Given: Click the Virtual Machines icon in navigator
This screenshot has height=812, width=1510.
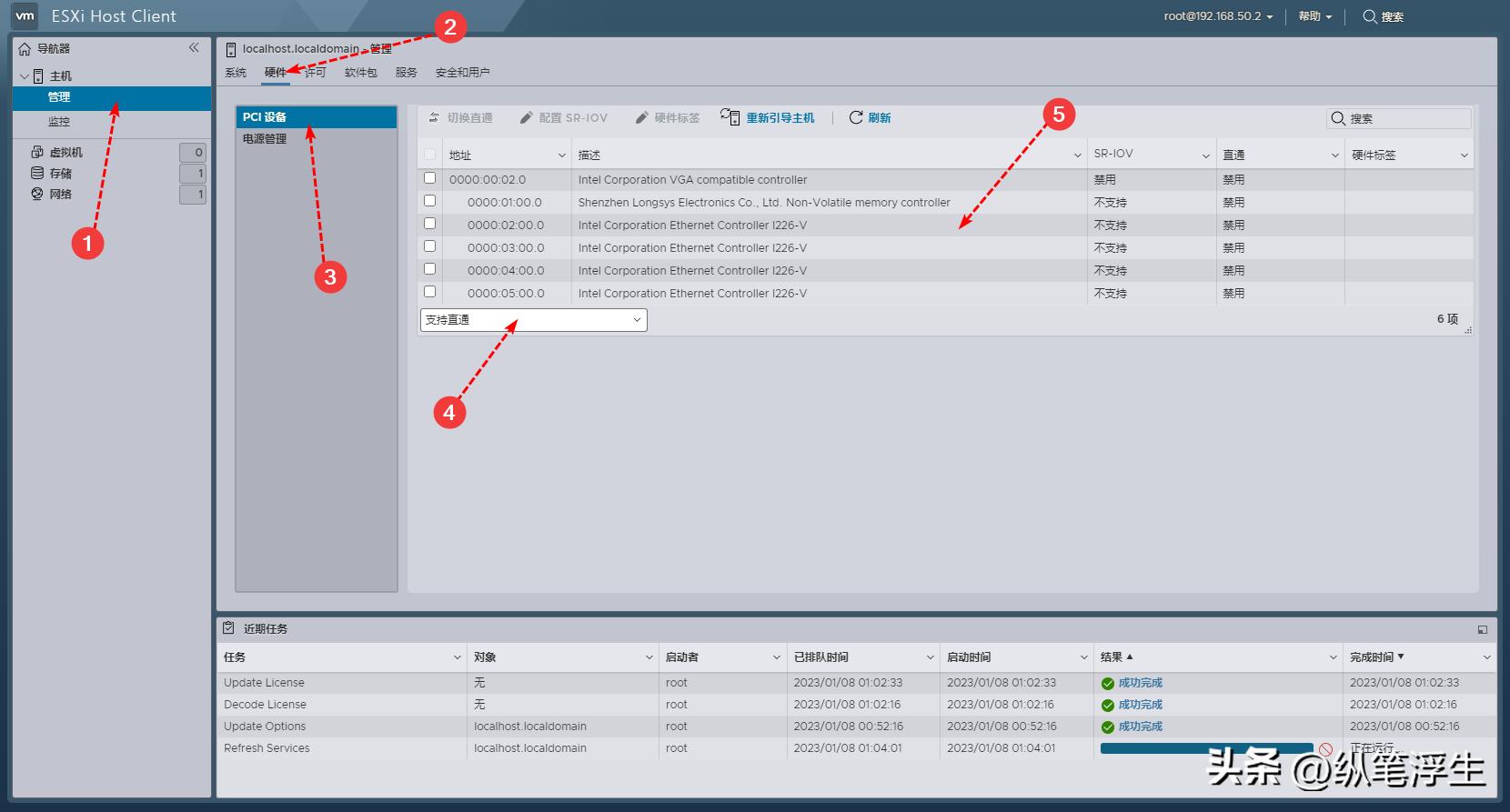Looking at the screenshot, I should point(37,152).
